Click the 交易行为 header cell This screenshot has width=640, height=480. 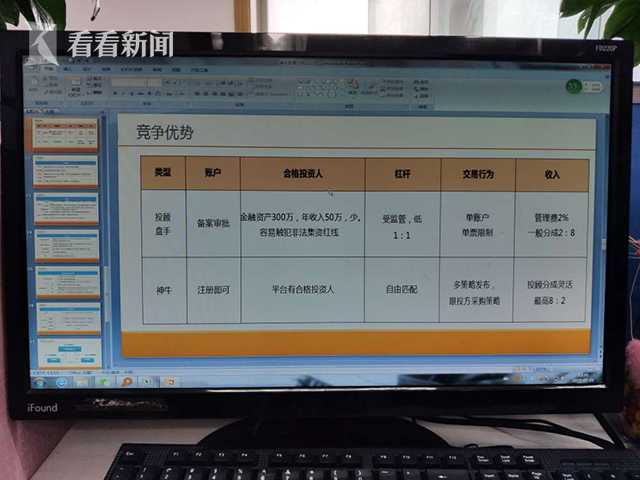[x=478, y=175]
